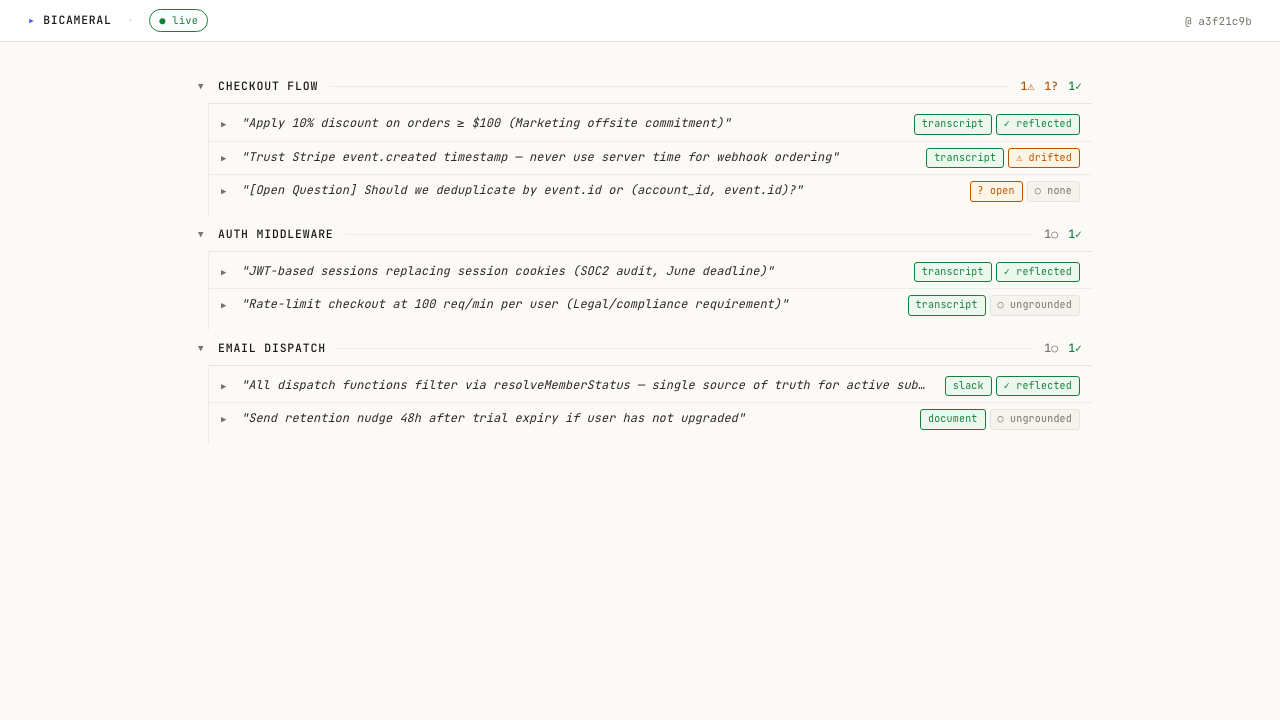Click the session id a3f21c9b link
The image size is (1280, 720).
tap(1218, 20)
